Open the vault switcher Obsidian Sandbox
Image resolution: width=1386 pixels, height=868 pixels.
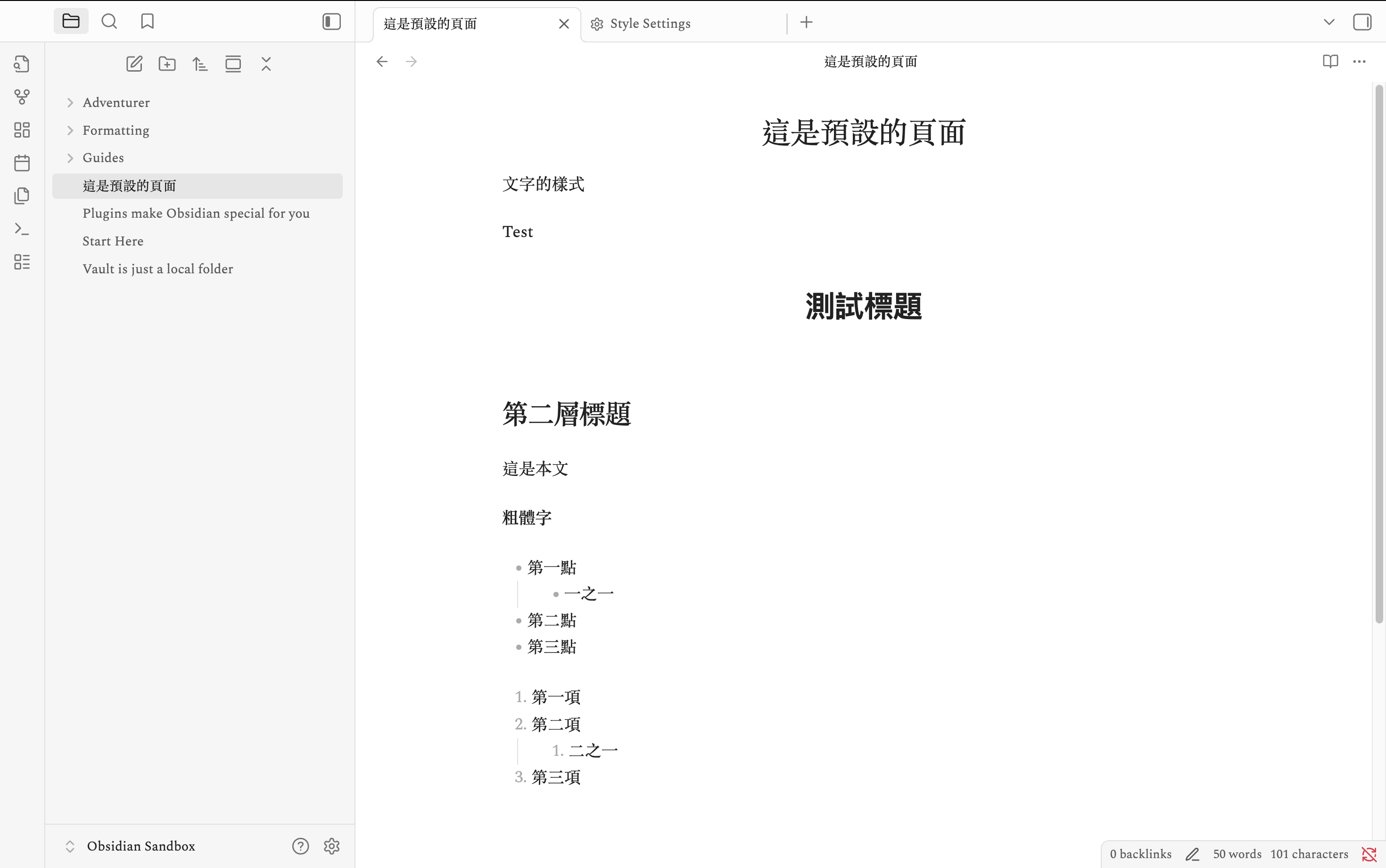click(x=140, y=845)
